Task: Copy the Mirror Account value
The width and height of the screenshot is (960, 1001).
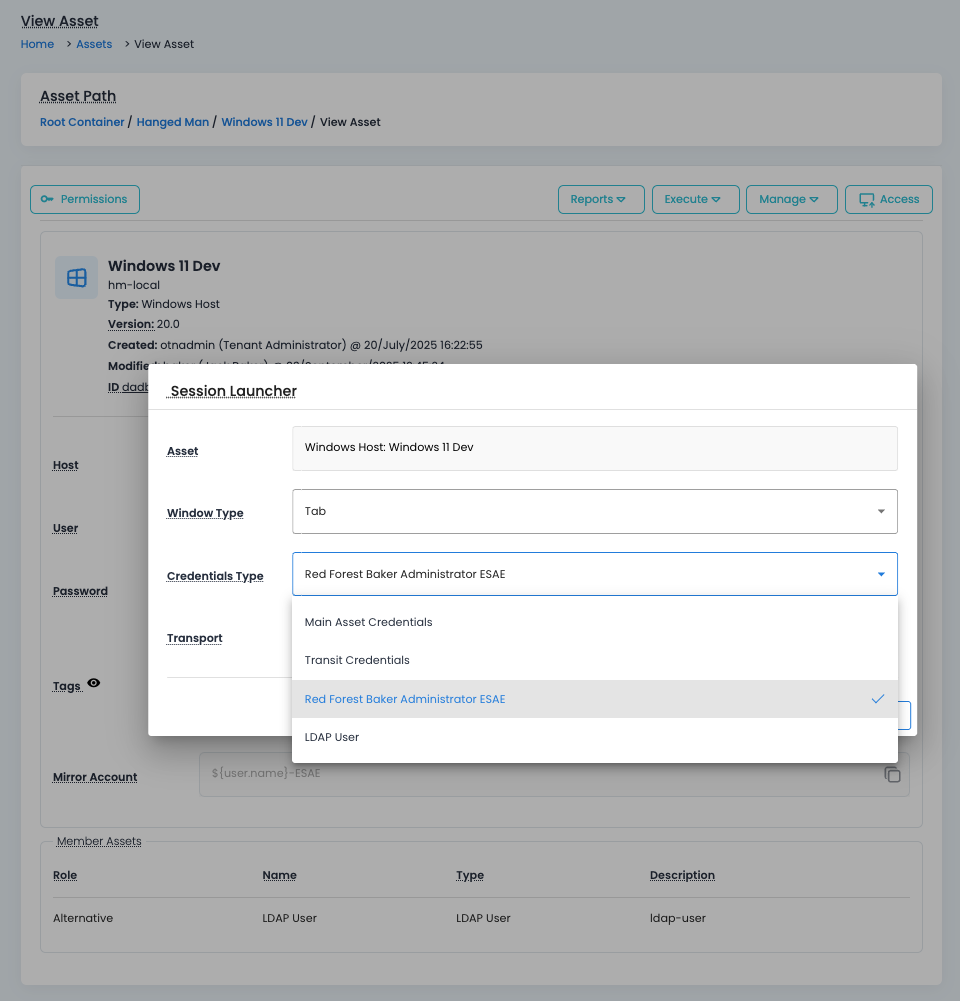Action: point(893,775)
